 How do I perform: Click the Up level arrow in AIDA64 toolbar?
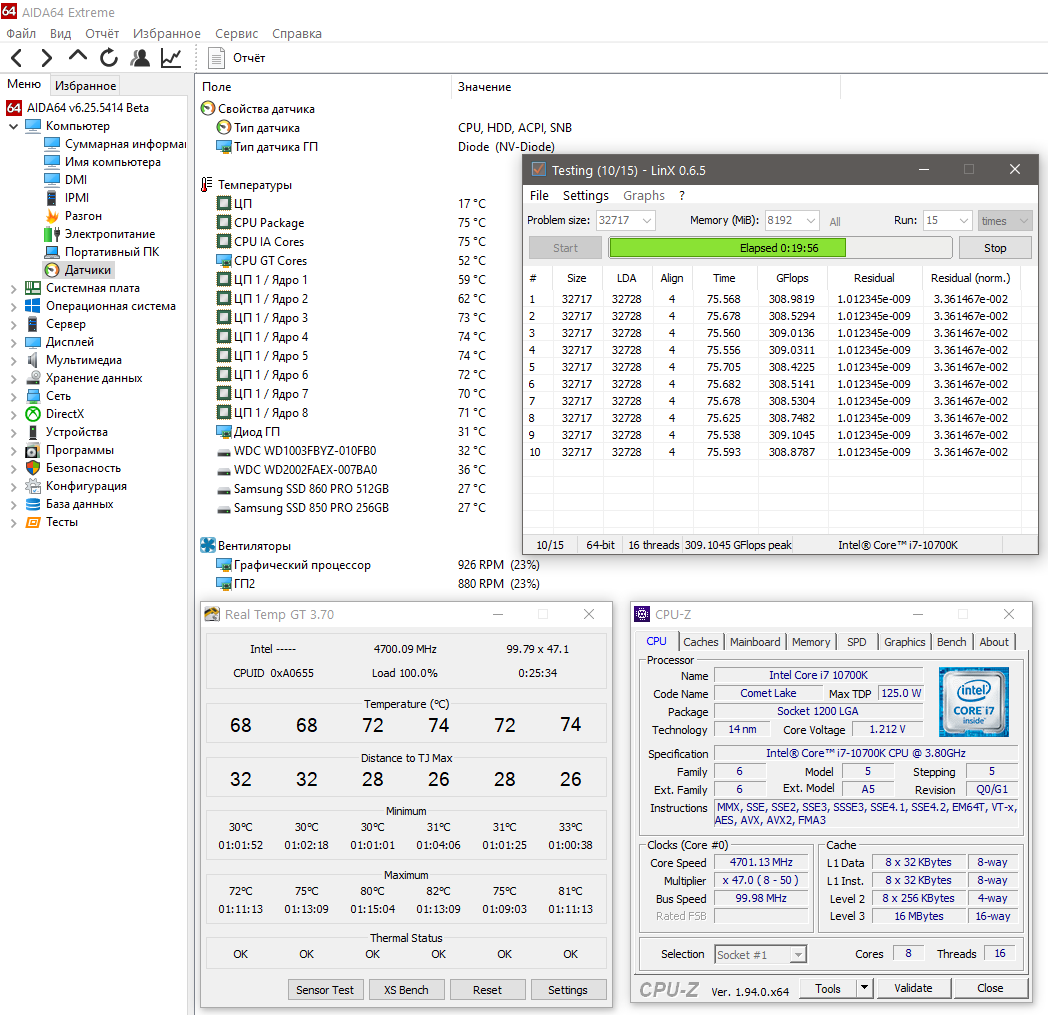pos(78,57)
